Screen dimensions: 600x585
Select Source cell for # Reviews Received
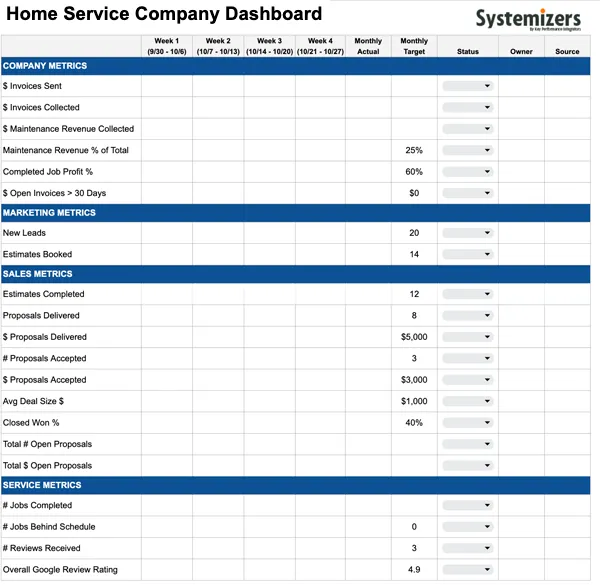click(x=567, y=548)
